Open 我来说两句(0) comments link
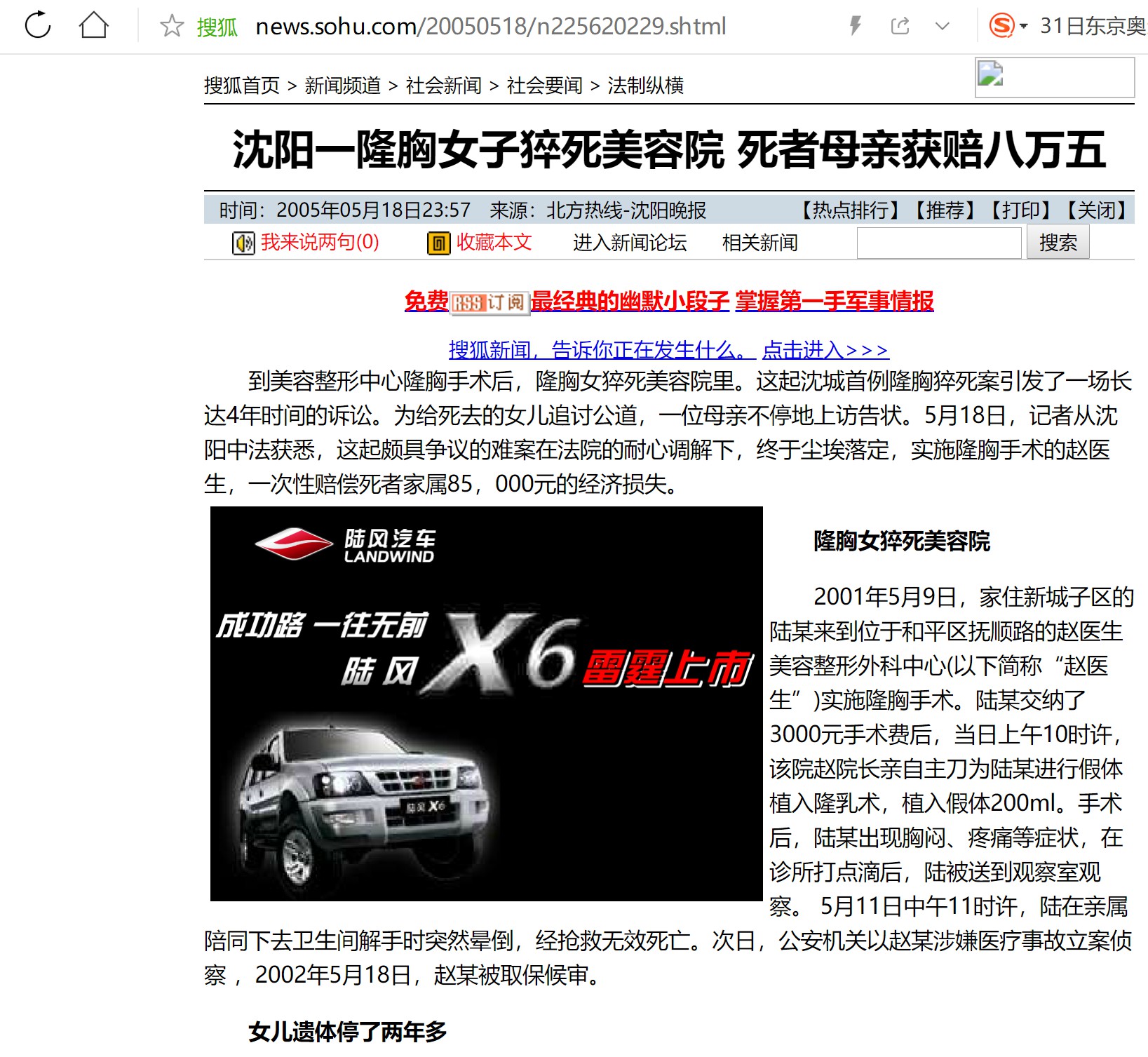This screenshot has width=1148, height=1057. click(320, 242)
